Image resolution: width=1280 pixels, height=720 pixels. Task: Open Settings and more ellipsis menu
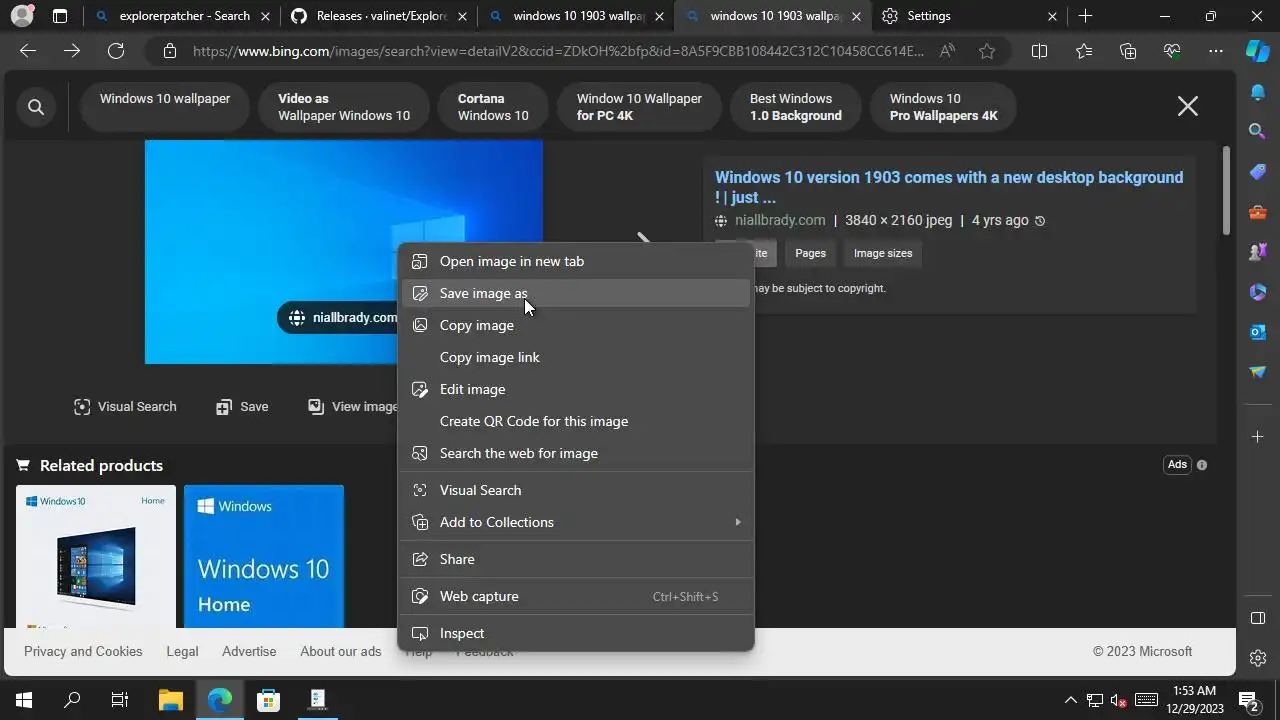click(1216, 51)
